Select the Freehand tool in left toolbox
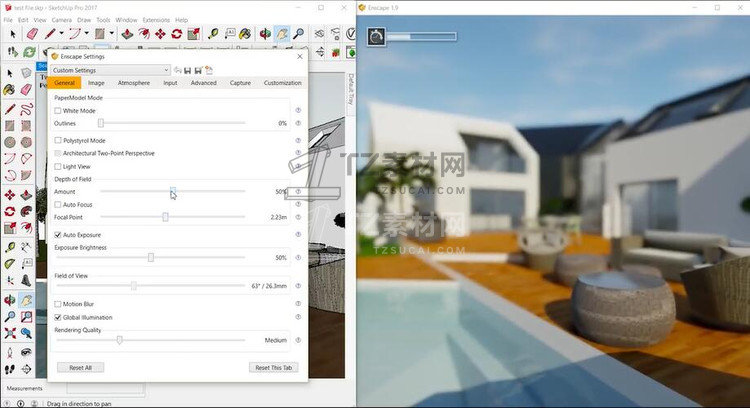The image size is (750, 408). (26, 110)
